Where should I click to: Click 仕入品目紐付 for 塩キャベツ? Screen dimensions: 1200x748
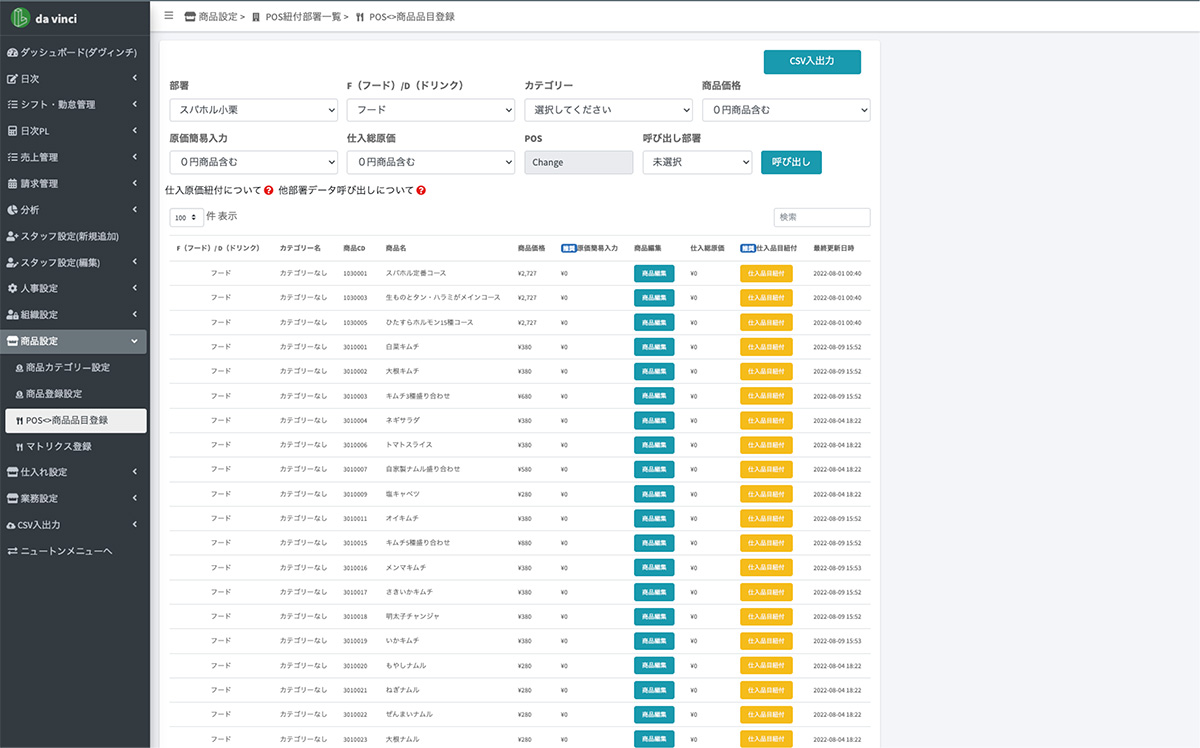click(x=766, y=494)
